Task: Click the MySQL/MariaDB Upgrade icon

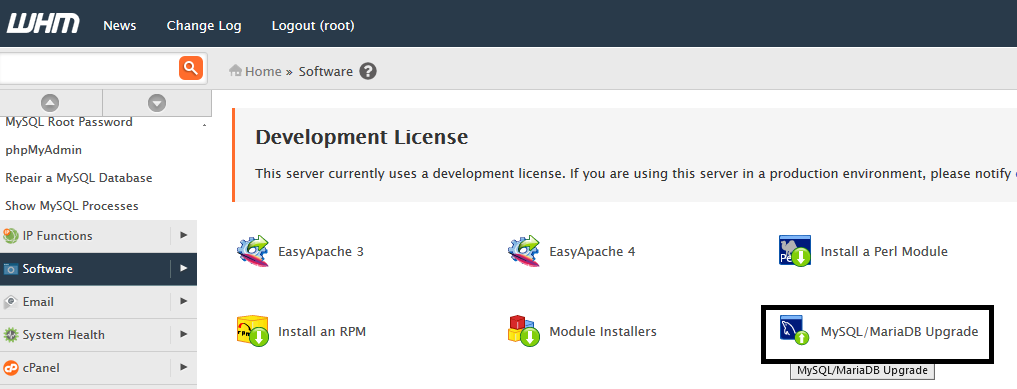Action: [x=795, y=330]
